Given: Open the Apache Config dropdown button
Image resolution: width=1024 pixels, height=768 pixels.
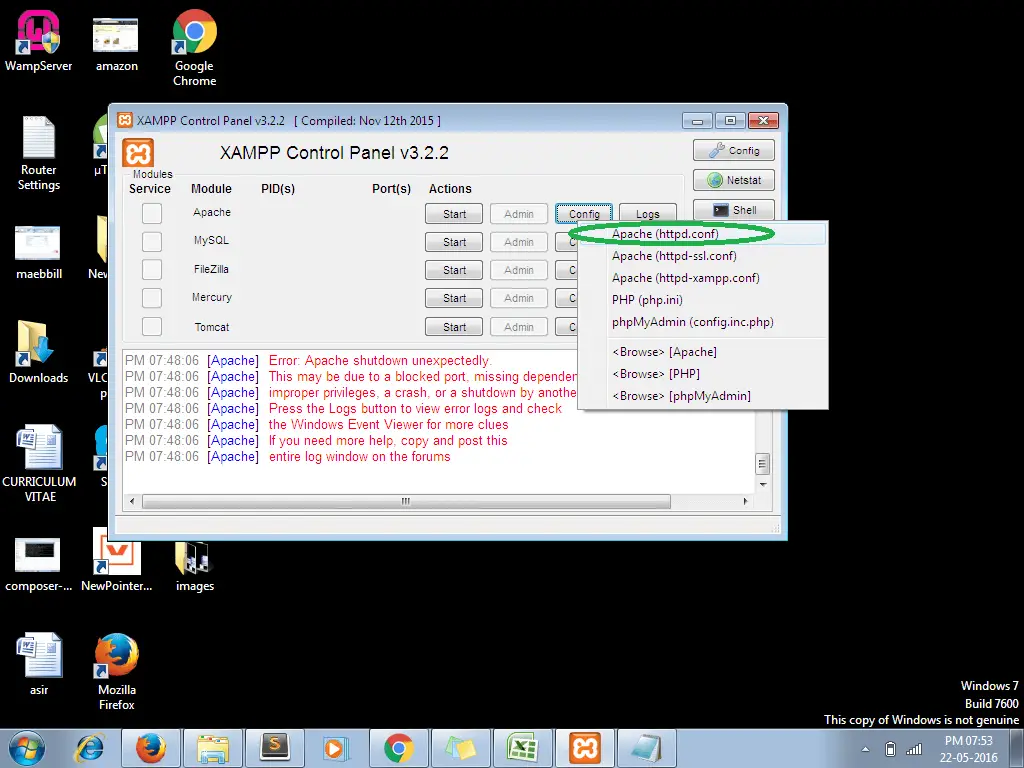Looking at the screenshot, I should tap(584, 214).
